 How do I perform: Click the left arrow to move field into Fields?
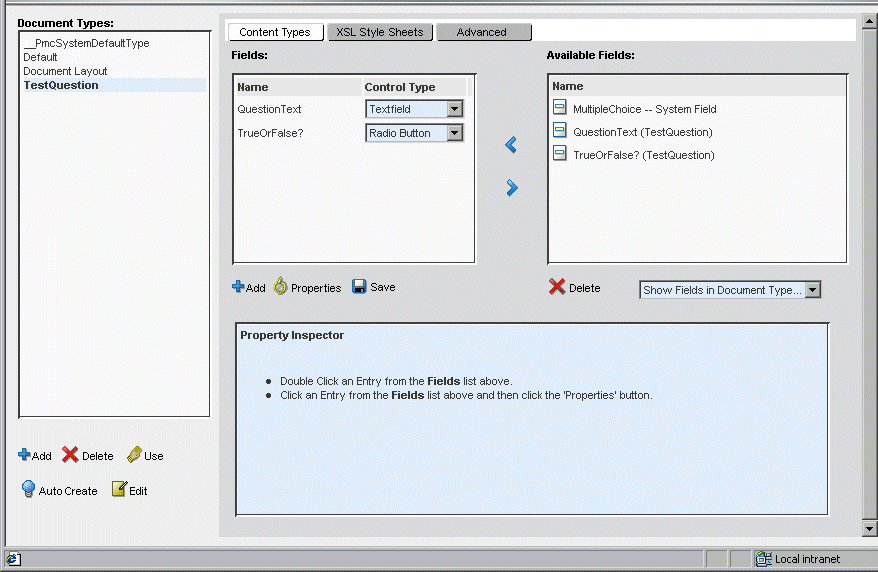511,145
